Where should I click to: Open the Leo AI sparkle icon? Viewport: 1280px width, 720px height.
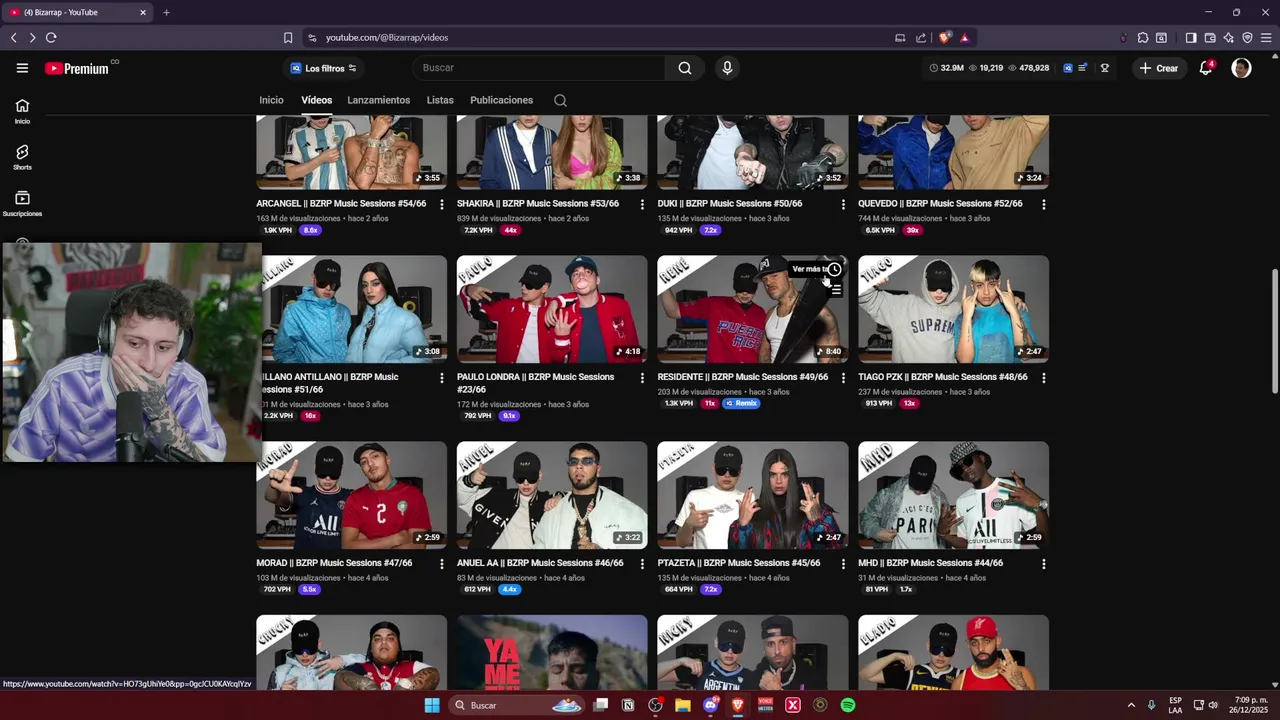(x=1229, y=38)
